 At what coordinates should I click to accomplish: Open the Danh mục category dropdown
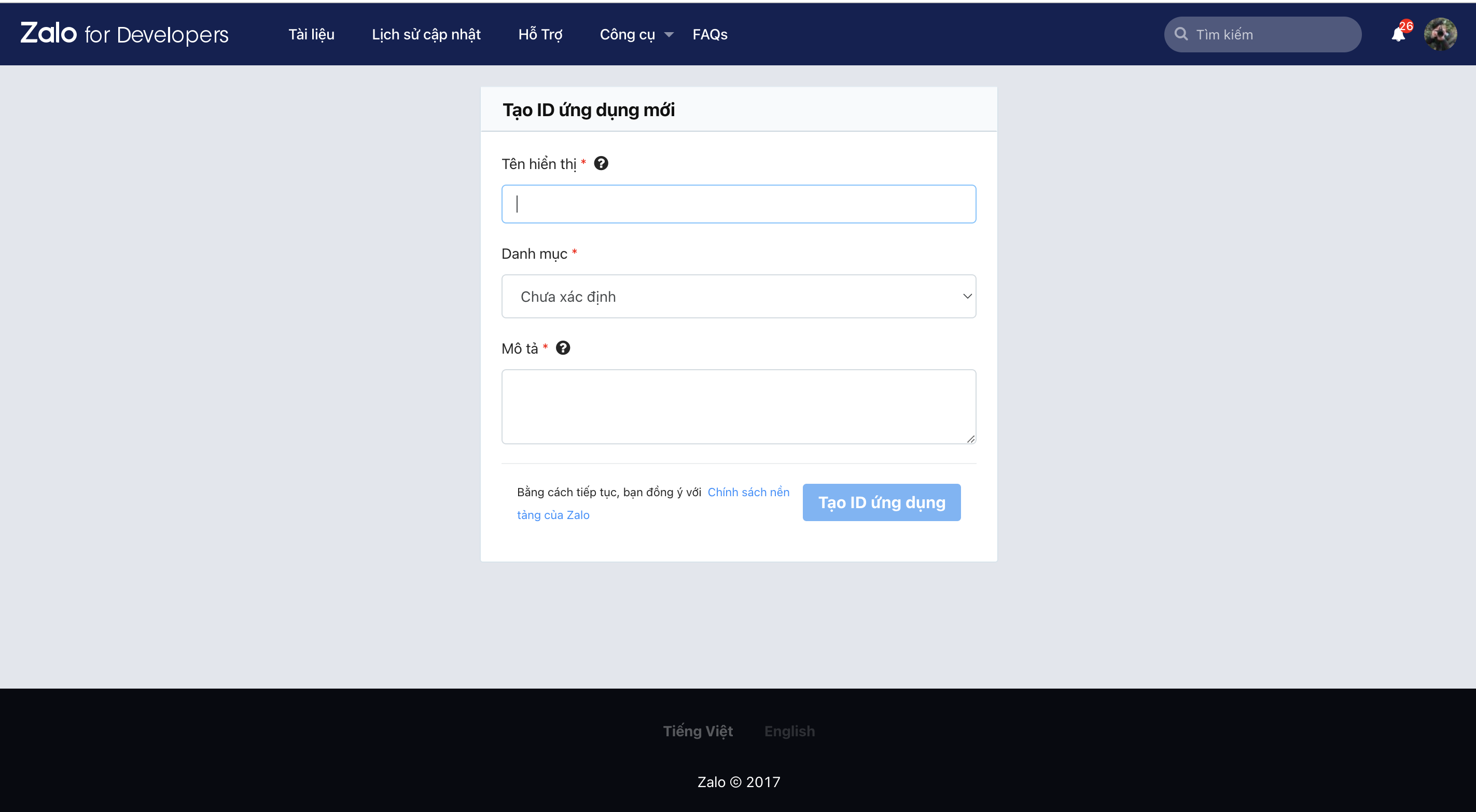tap(739, 296)
